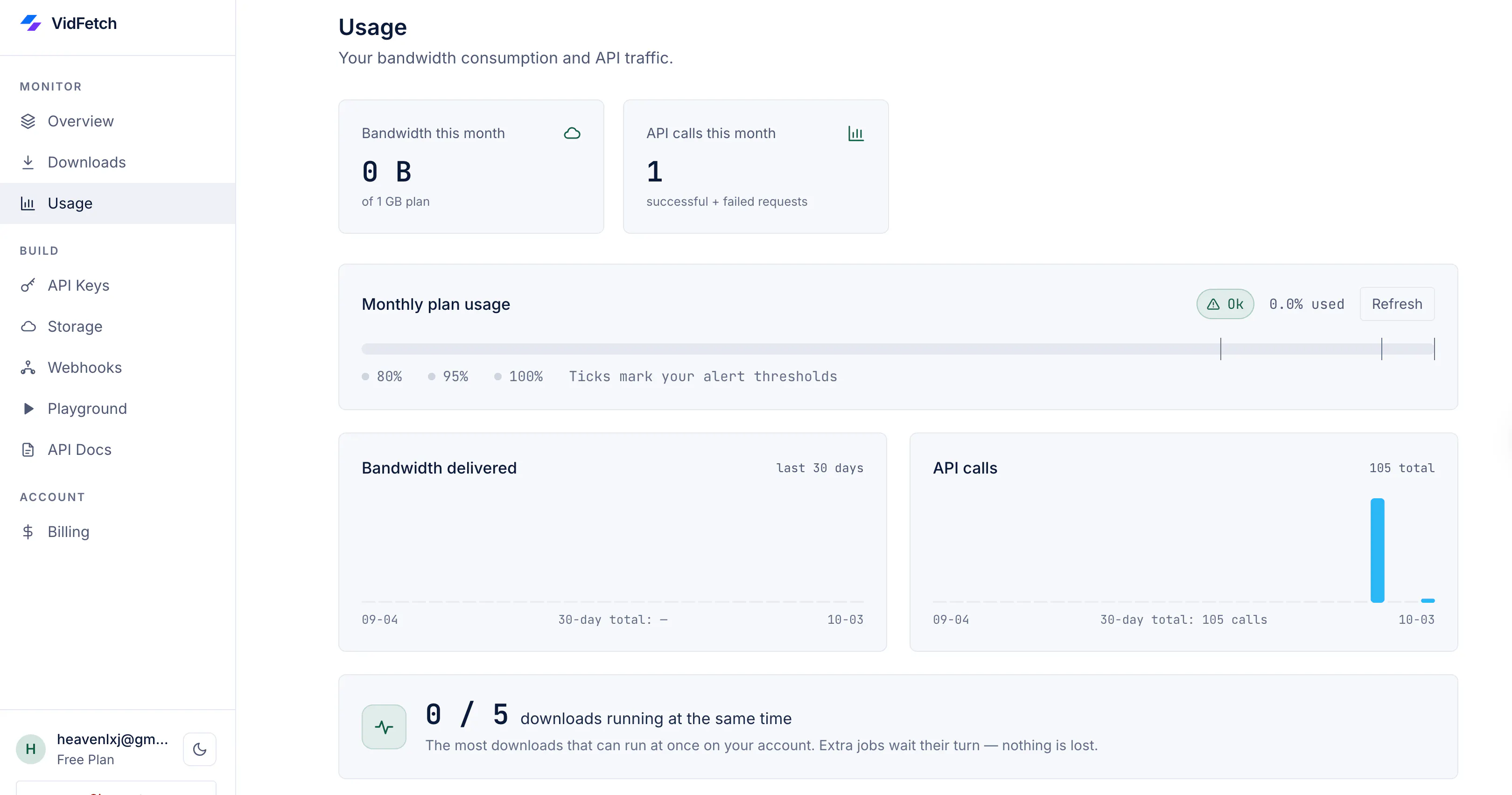The height and width of the screenshot is (795, 1512).
Task: Click the Downloads arrow icon
Action: (x=28, y=162)
